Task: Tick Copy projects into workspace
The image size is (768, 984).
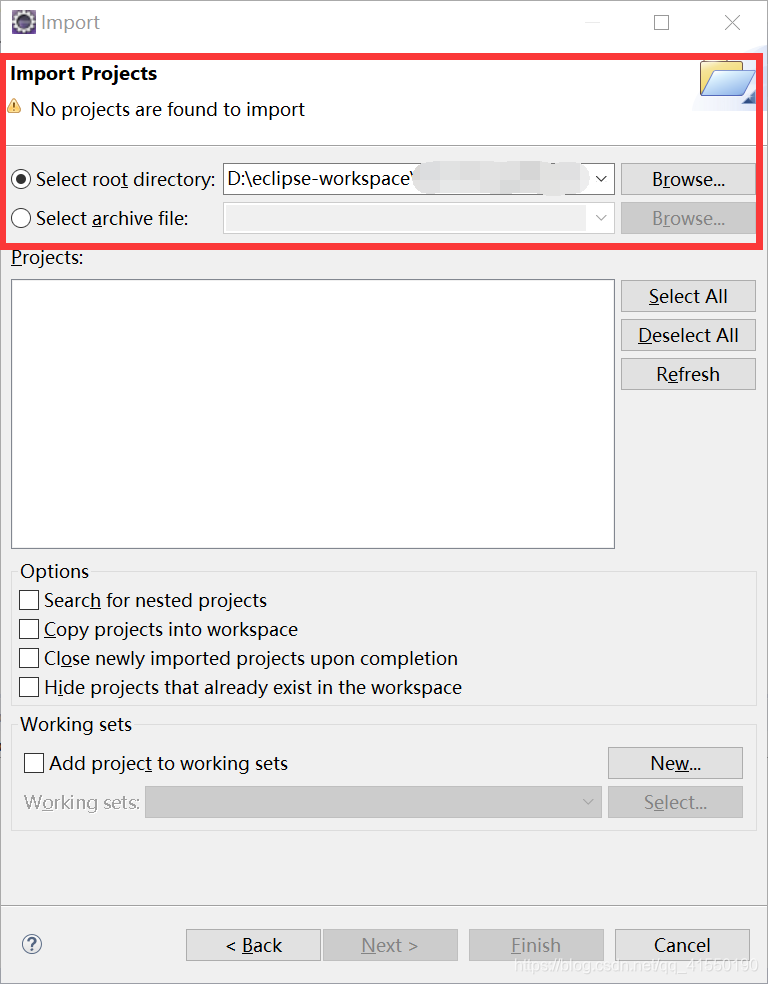Action: point(29,629)
